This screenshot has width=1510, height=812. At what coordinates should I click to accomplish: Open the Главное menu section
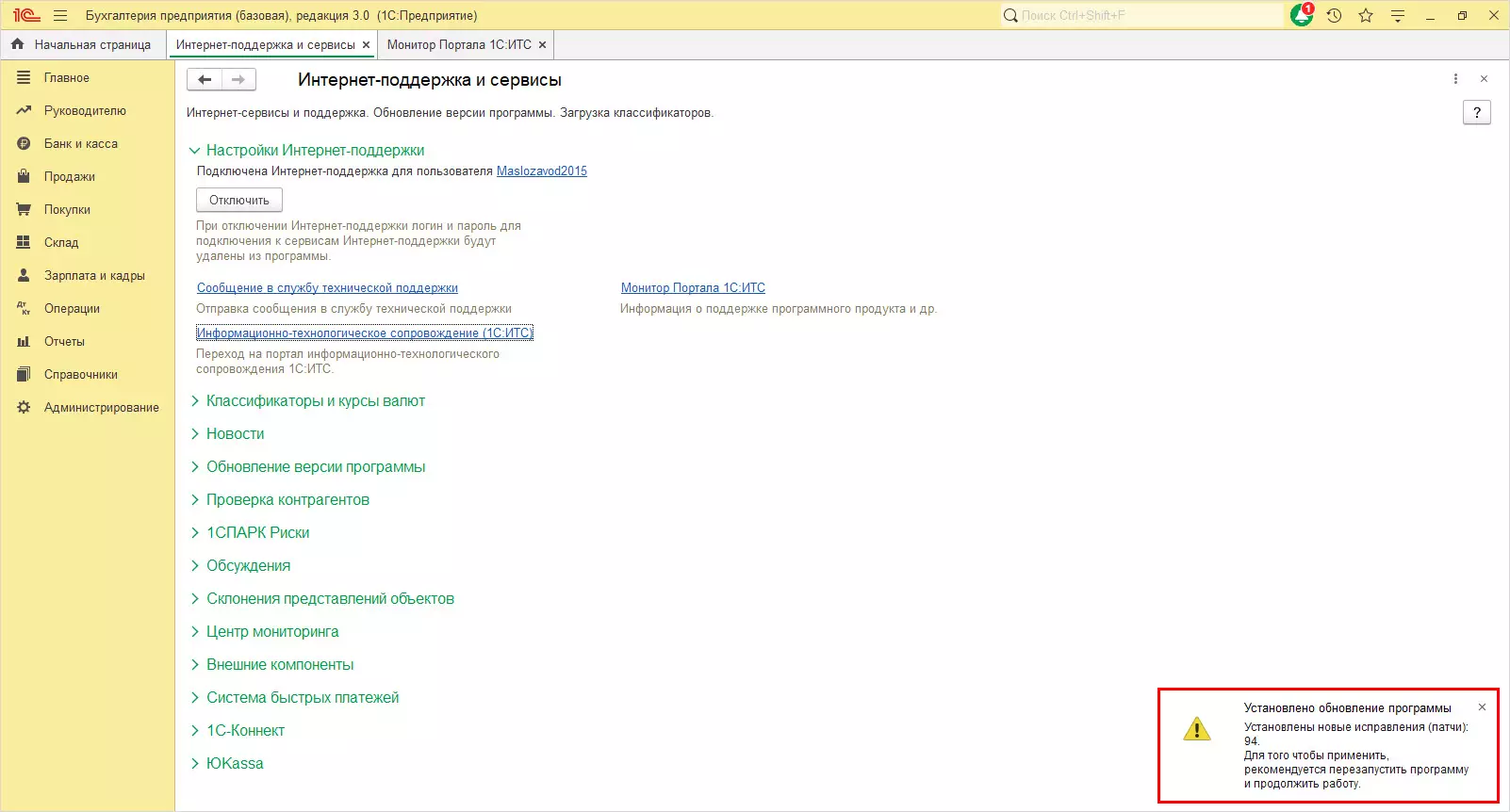[67, 78]
